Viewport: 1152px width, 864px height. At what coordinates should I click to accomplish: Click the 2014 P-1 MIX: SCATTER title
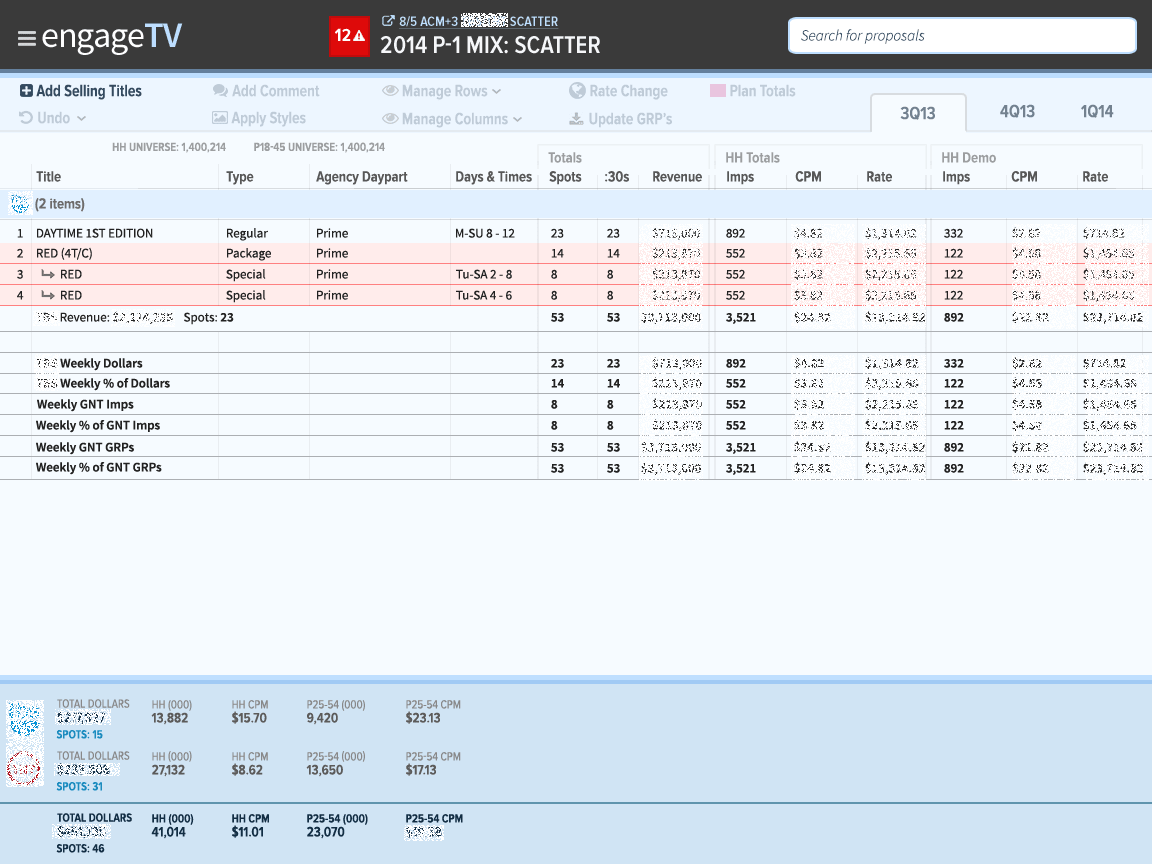click(x=490, y=46)
